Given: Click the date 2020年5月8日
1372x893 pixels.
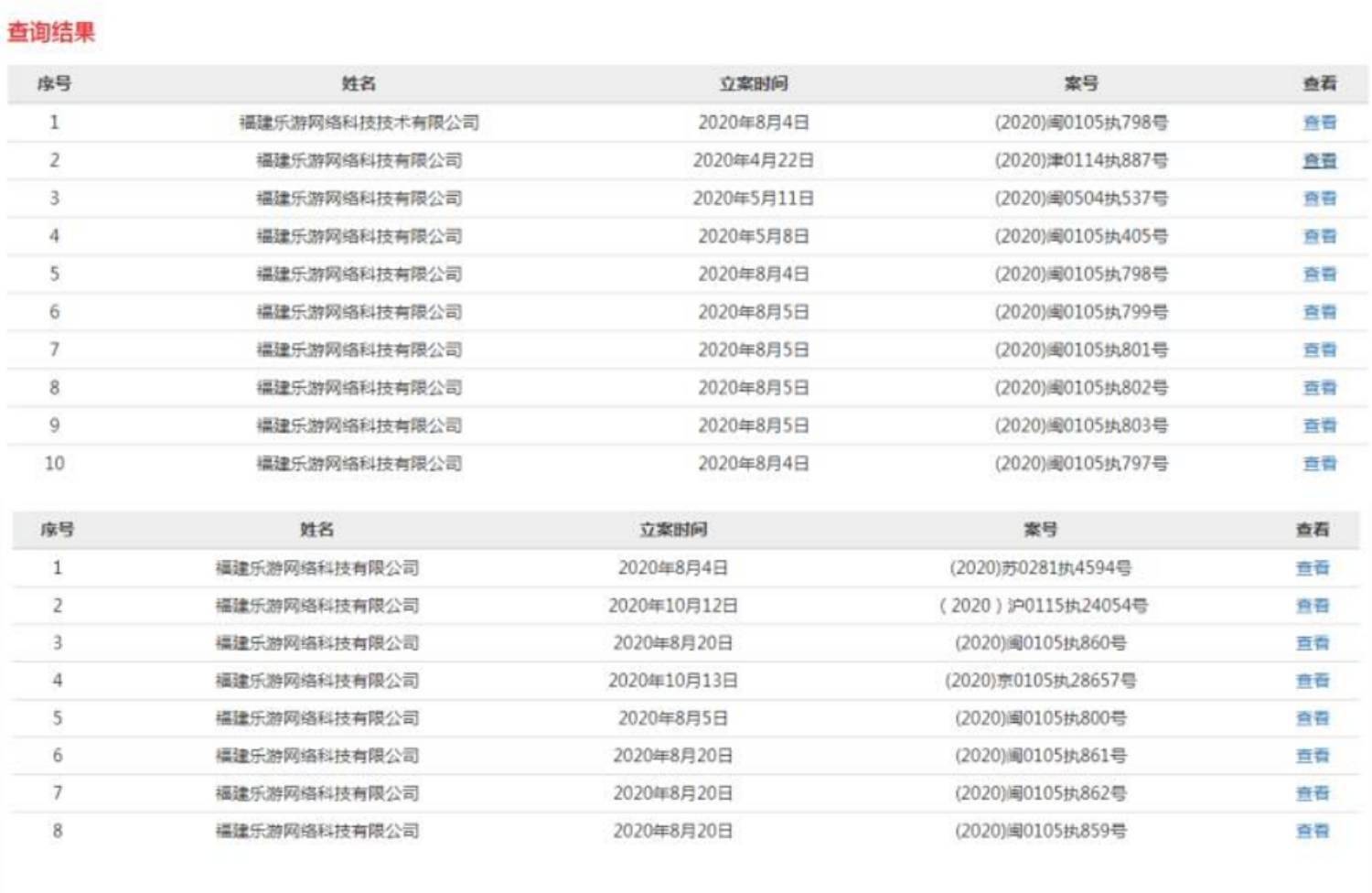Looking at the screenshot, I should click(x=753, y=236).
